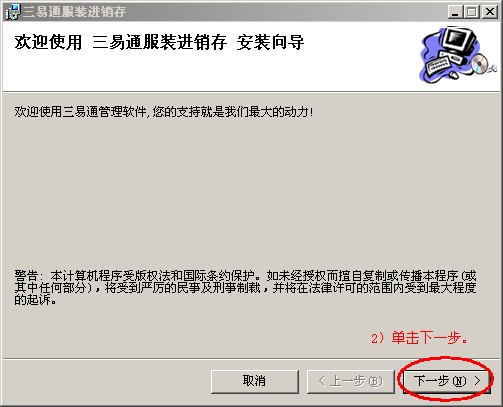Minimize the 三易通服装进销存 installer window

click(455, 12)
